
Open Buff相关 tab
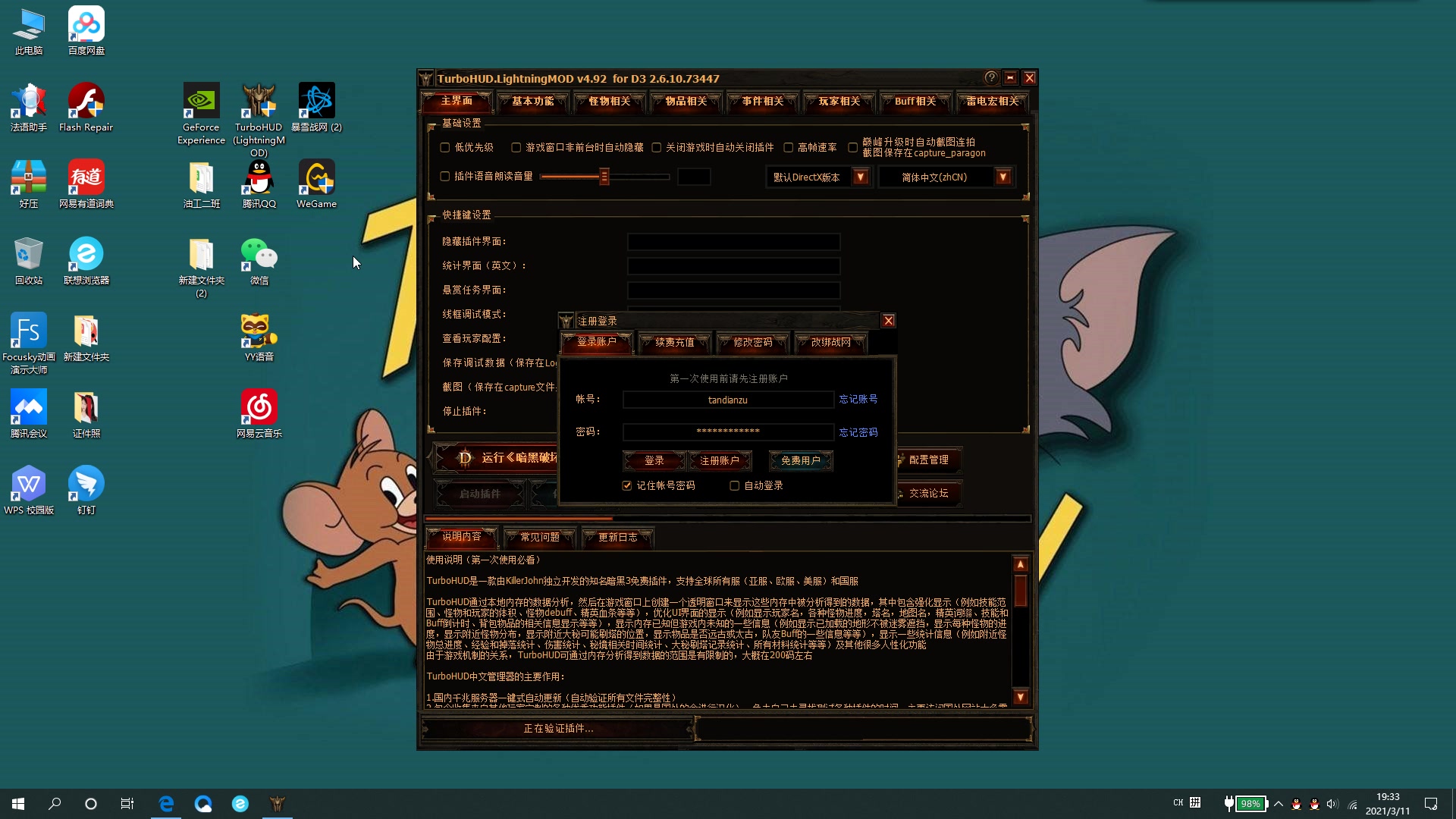point(915,101)
